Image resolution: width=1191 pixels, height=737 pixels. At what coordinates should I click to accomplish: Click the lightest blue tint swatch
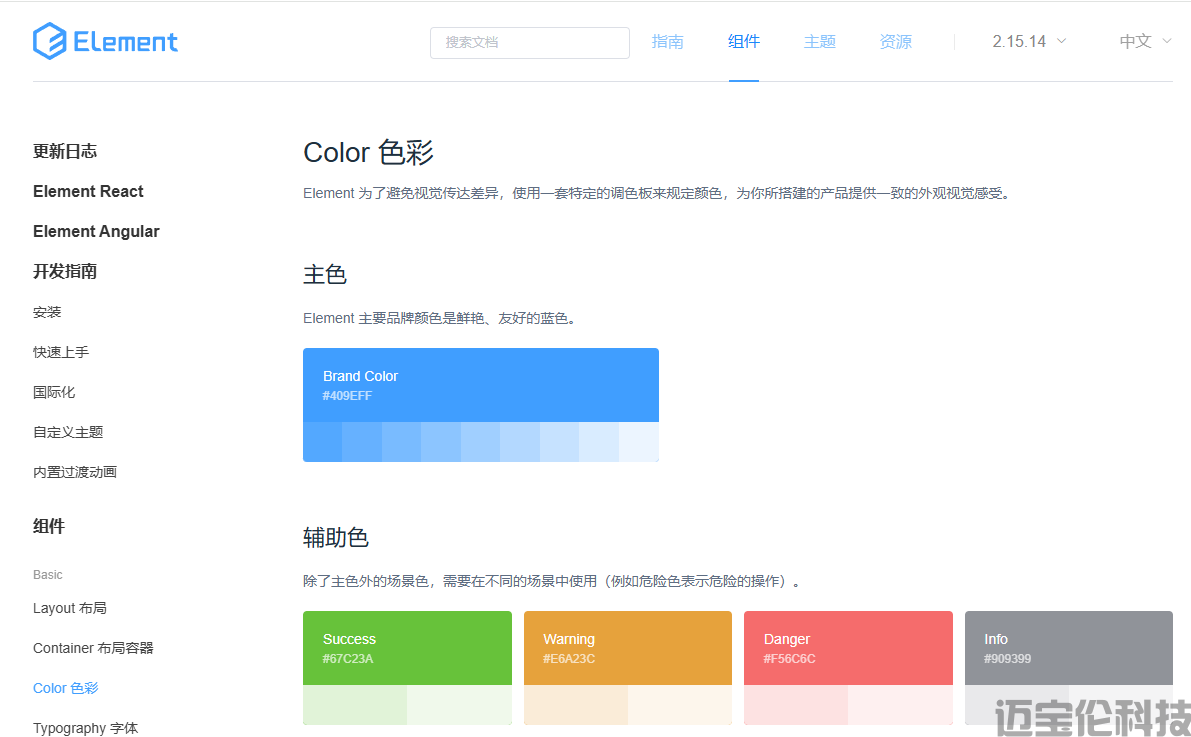tap(639, 442)
